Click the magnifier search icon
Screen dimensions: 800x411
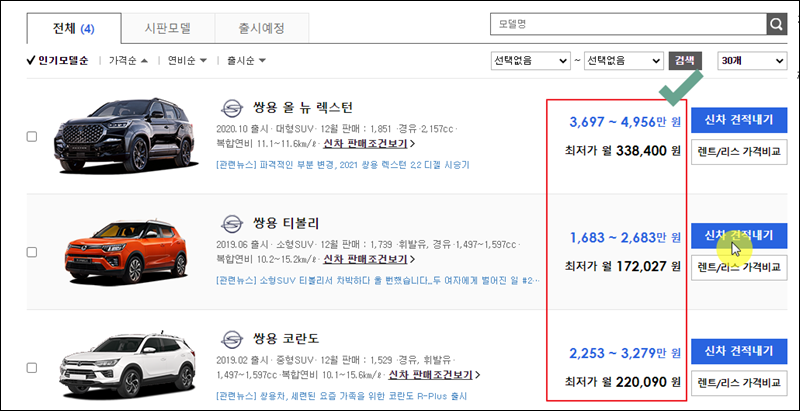[x=777, y=24]
